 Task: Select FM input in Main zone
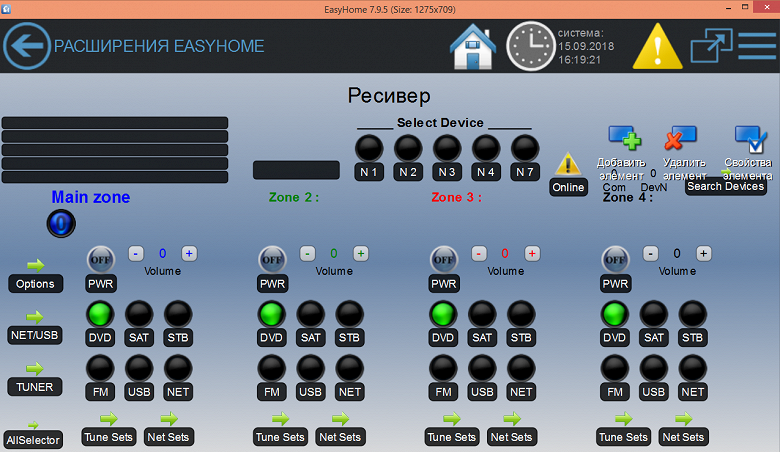[x=100, y=368]
